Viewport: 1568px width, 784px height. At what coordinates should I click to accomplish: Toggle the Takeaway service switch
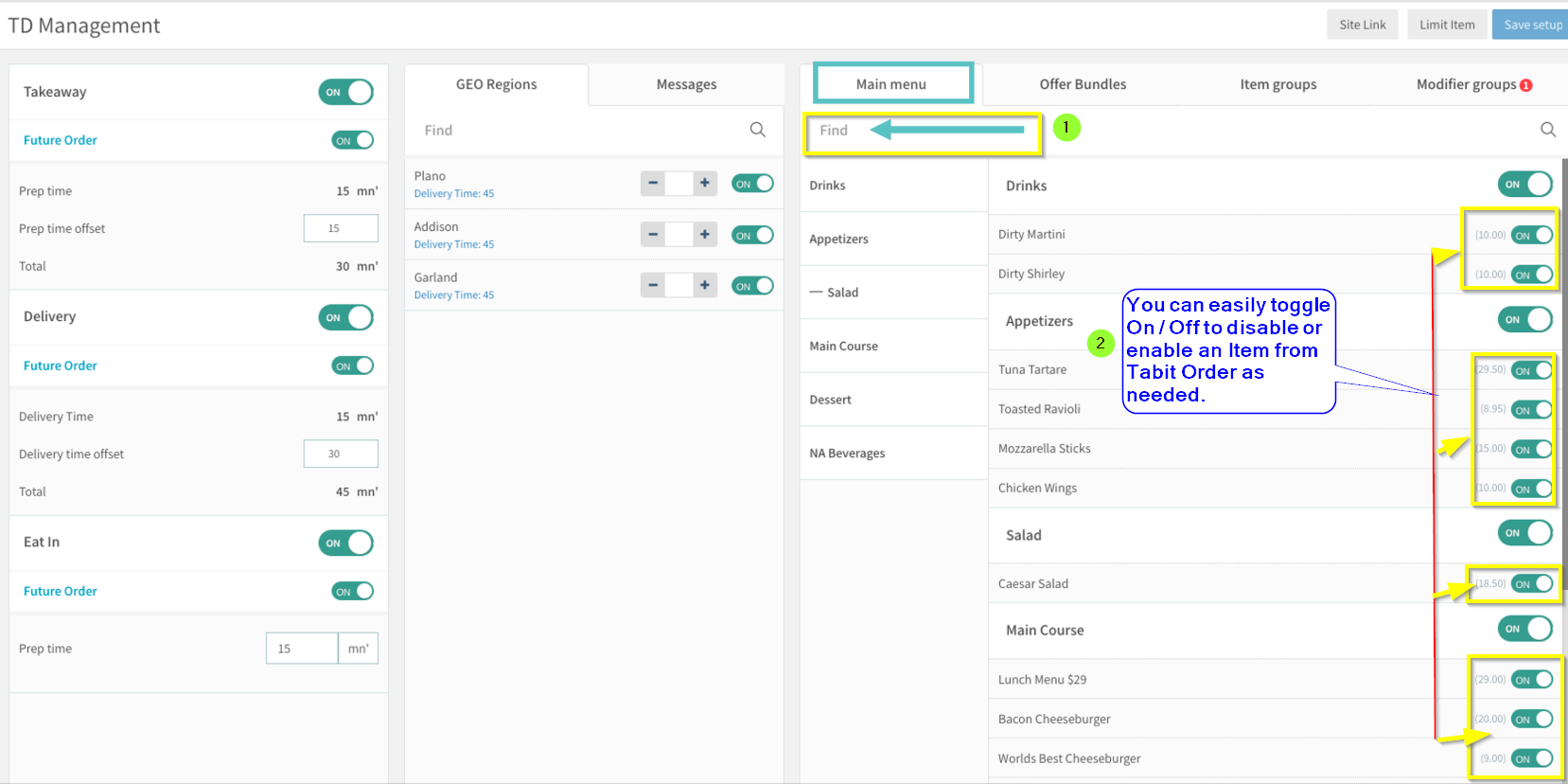click(x=345, y=92)
